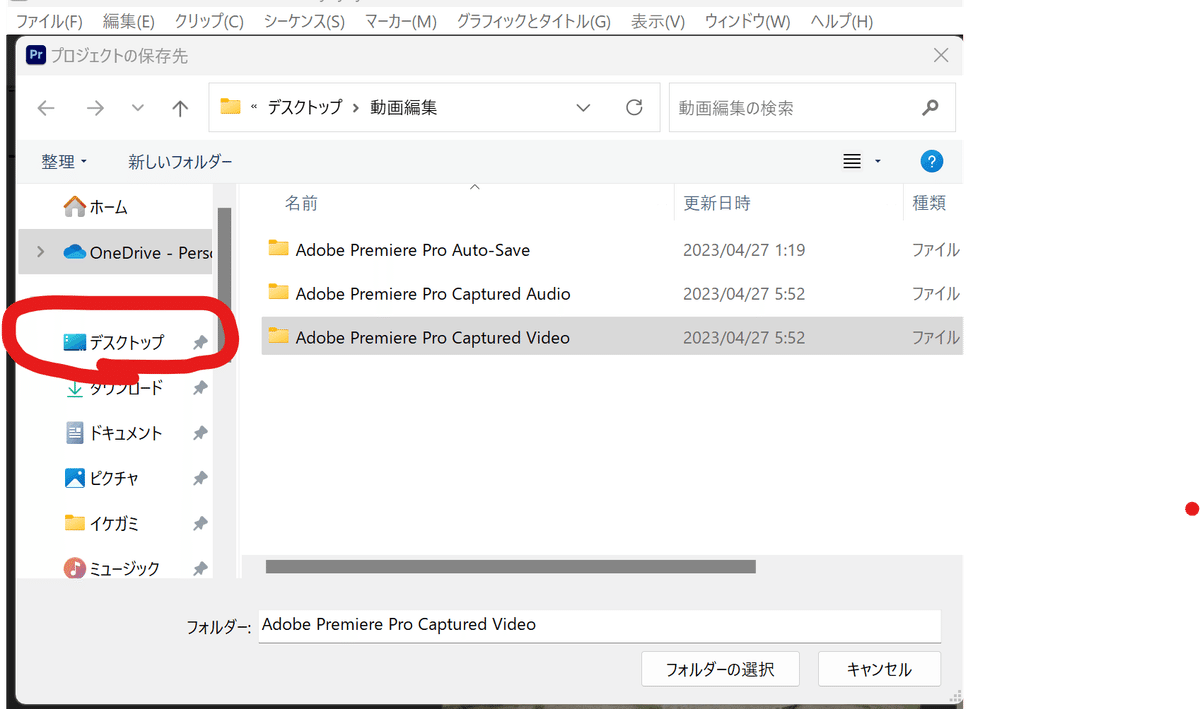Click the Up directory arrow icon
Image resolution: width=1200 pixels, height=709 pixels.
(x=180, y=109)
